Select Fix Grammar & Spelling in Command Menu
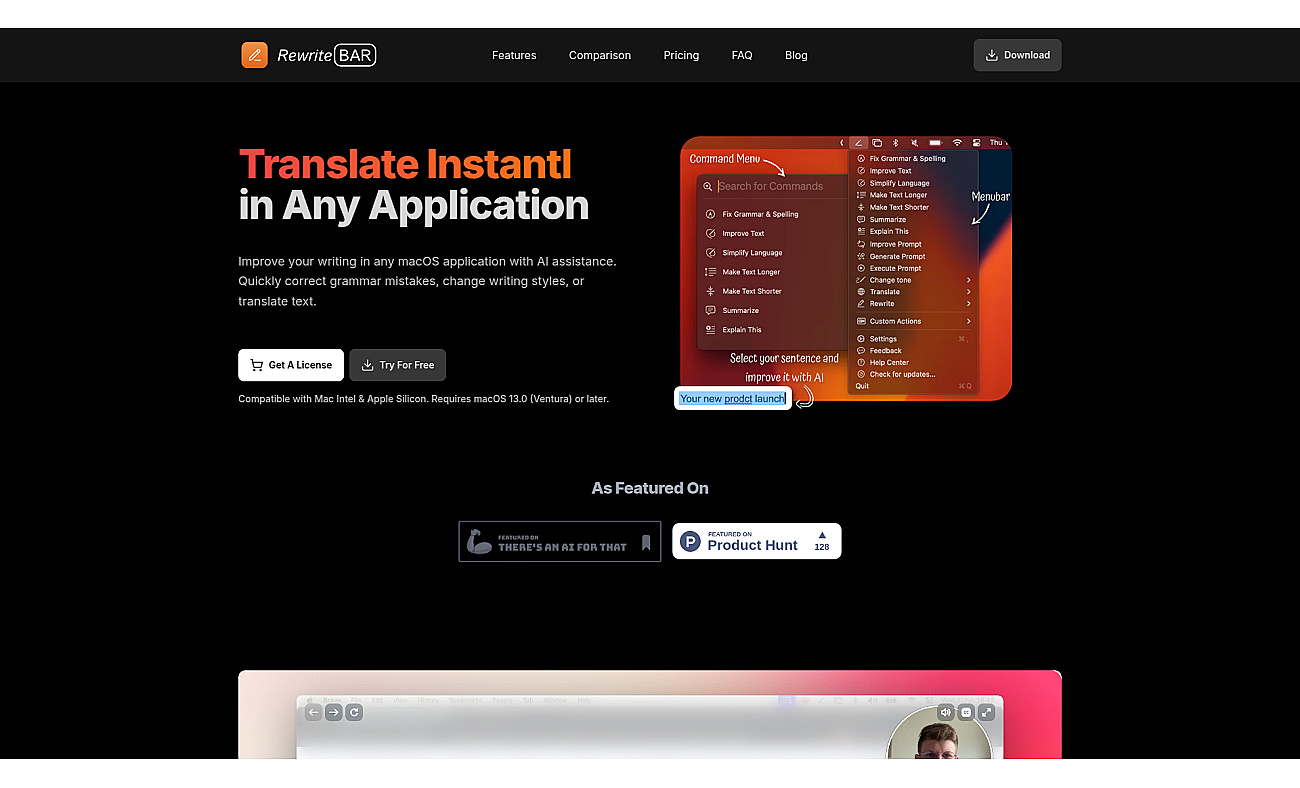Viewport: 1300px width, 788px height. coord(760,214)
